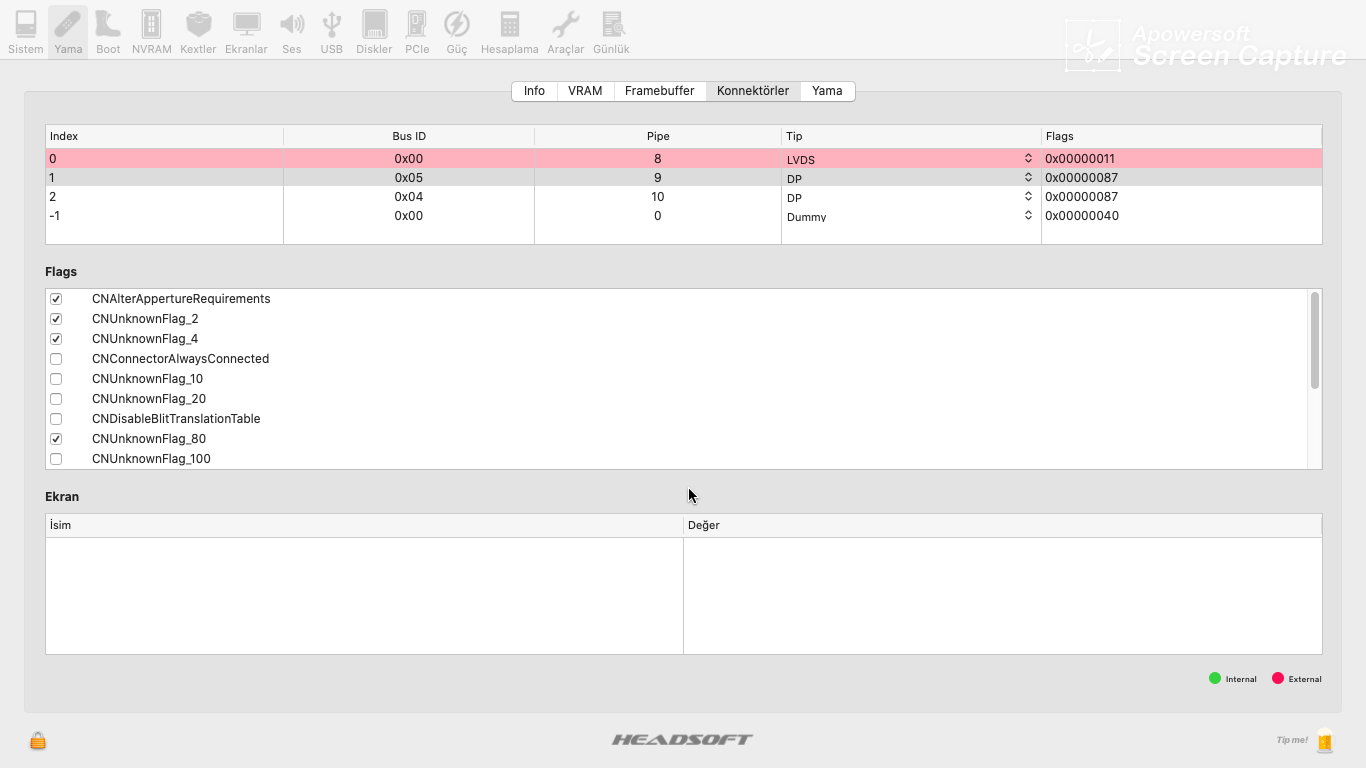Open the Araçlar toolbar section

[565, 30]
